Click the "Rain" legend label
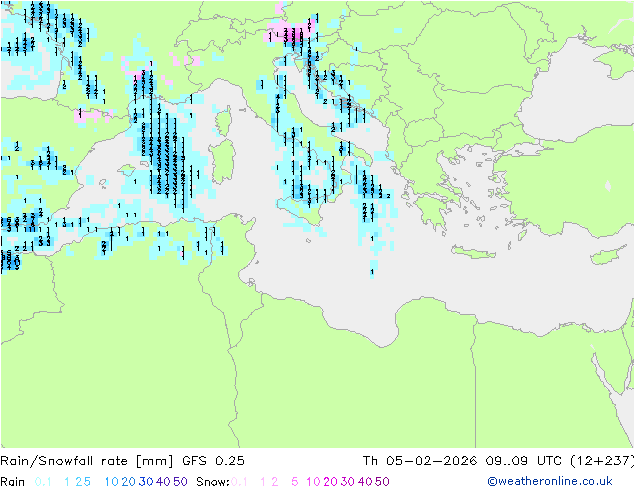The height and width of the screenshot is (490, 634). coord(13,482)
